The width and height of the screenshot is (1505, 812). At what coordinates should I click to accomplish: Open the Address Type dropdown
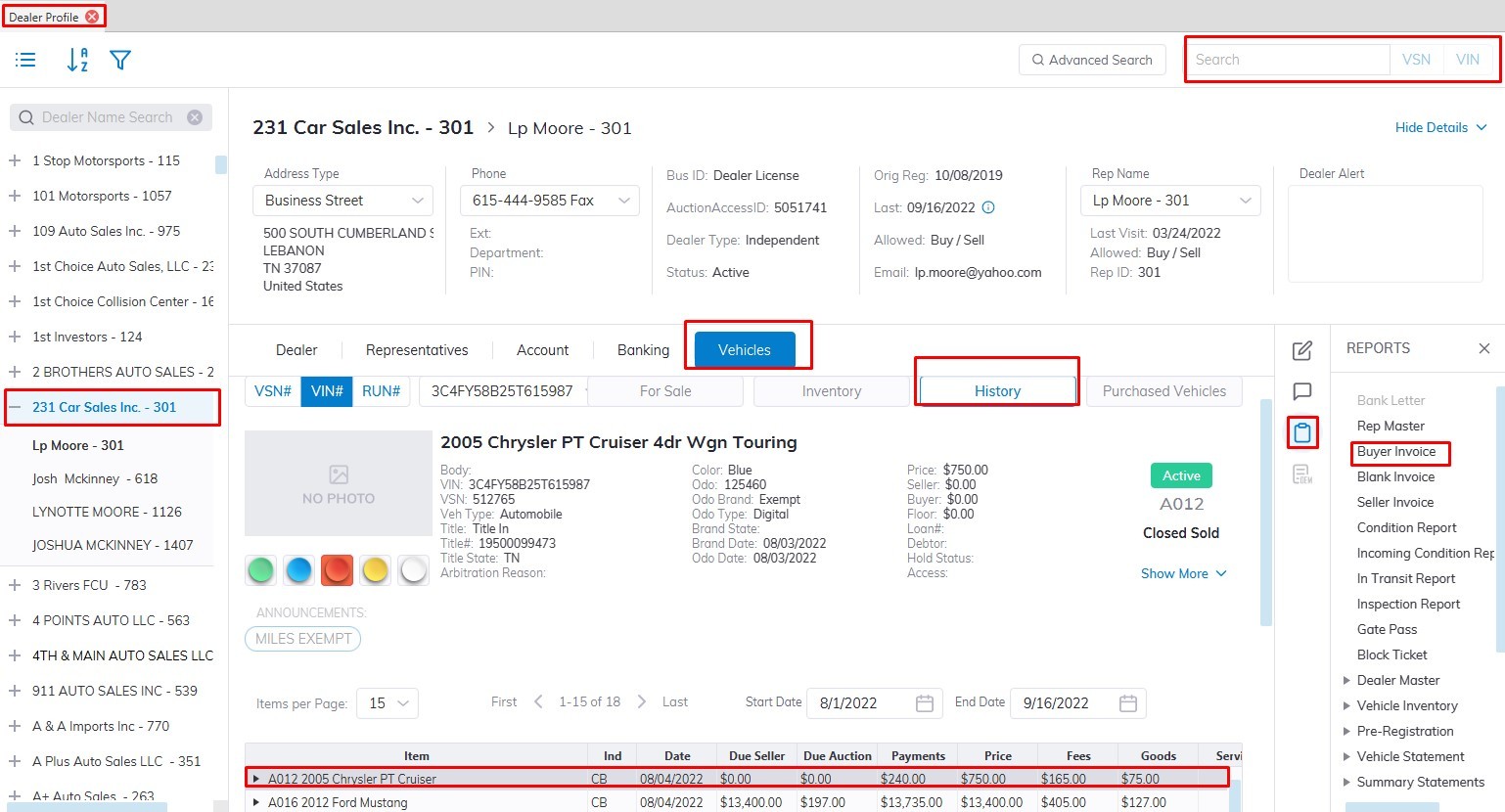[x=342, y=201]
